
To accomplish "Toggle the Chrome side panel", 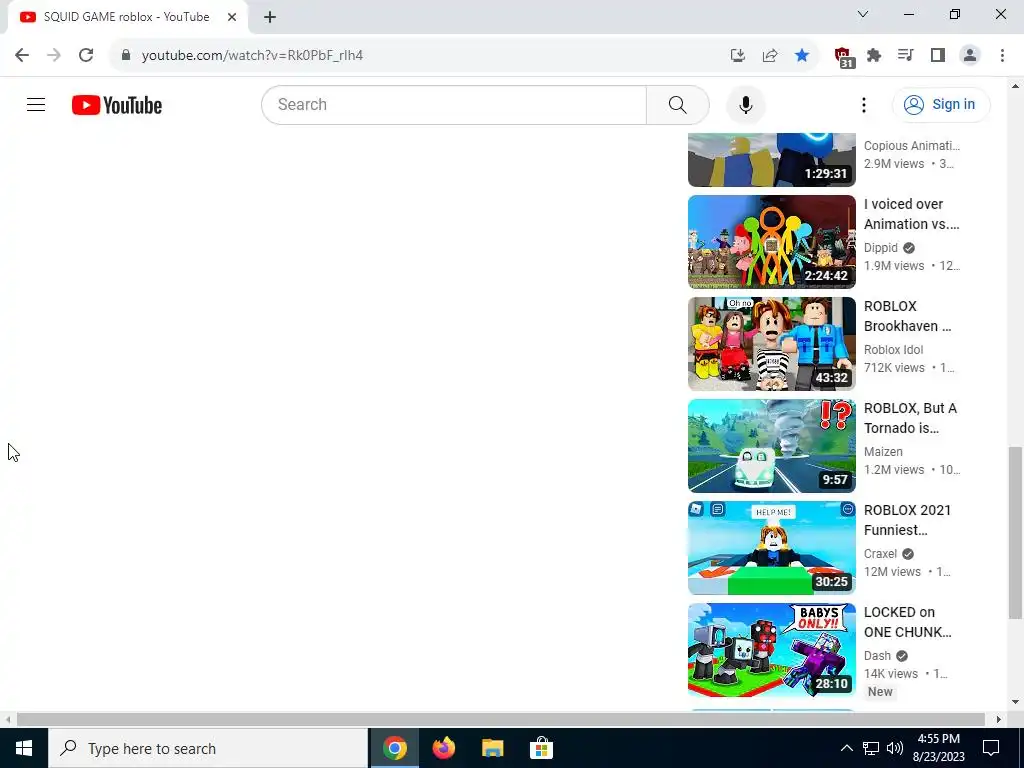I will pyautogui.click(x=938, y=55).
